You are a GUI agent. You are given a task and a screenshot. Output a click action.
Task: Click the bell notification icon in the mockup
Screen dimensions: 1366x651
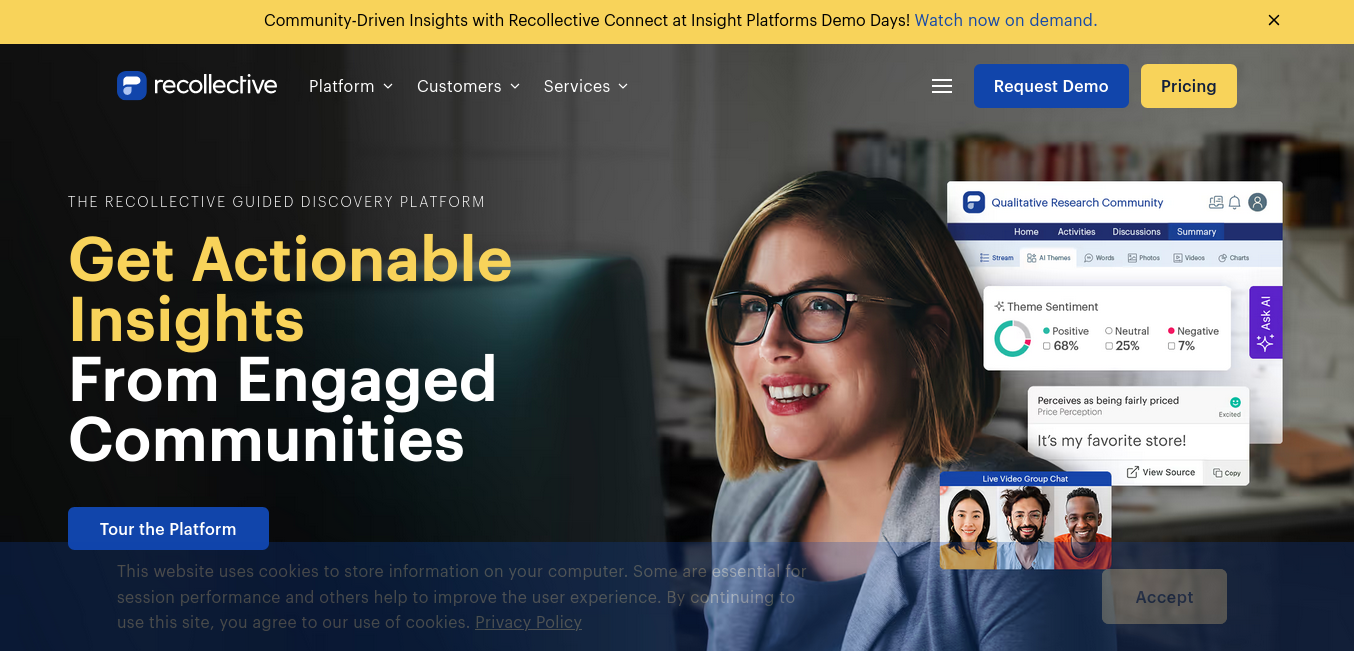point(1235,202)
